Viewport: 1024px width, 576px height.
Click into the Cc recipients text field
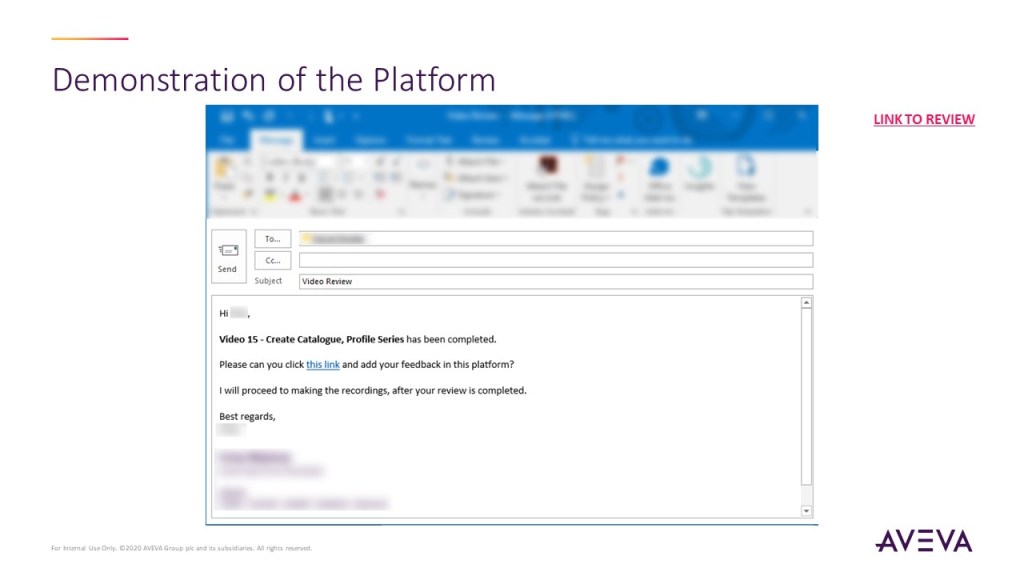pos(555,260)
